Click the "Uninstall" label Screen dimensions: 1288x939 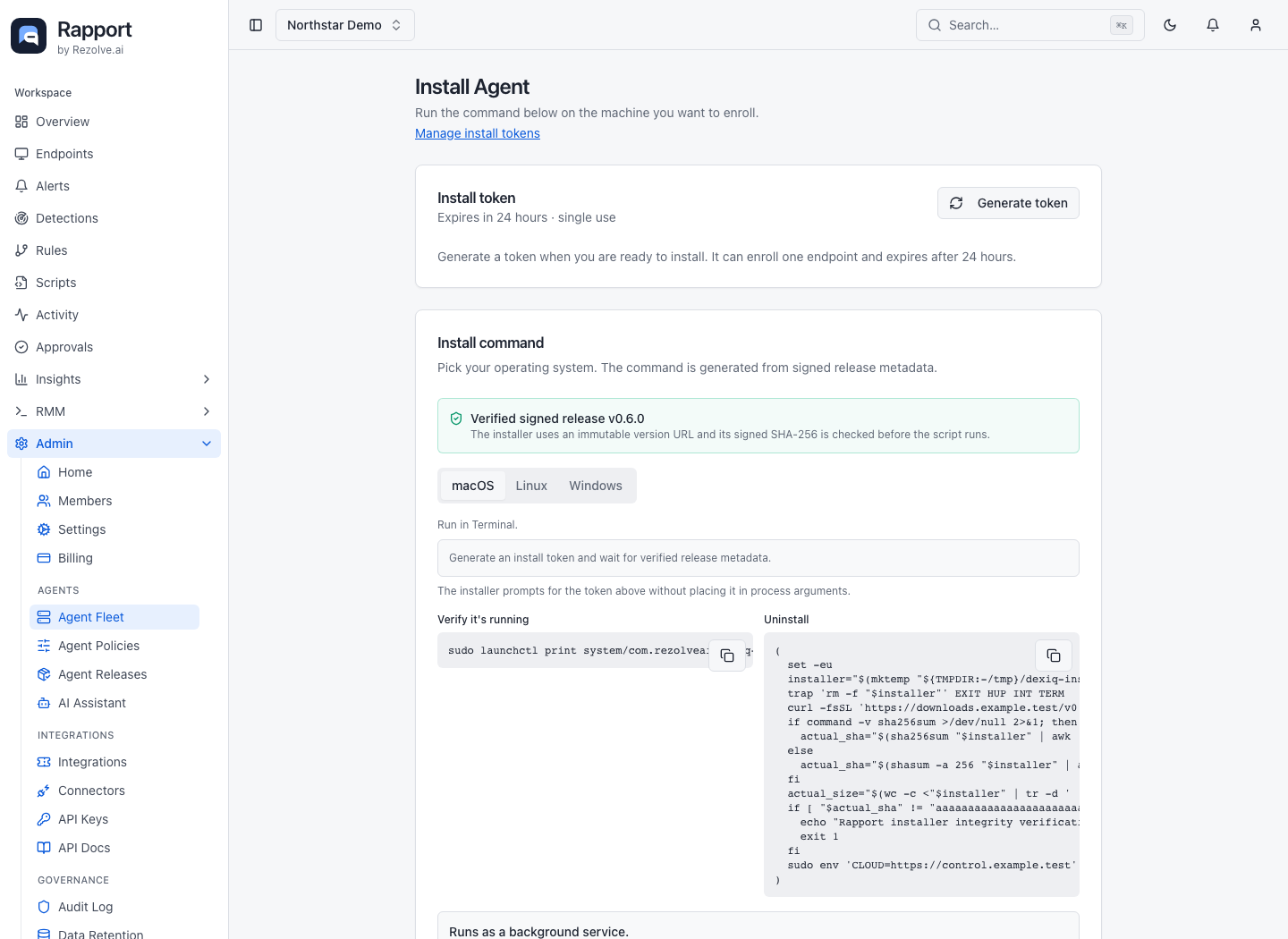click(x=786, y=619)
